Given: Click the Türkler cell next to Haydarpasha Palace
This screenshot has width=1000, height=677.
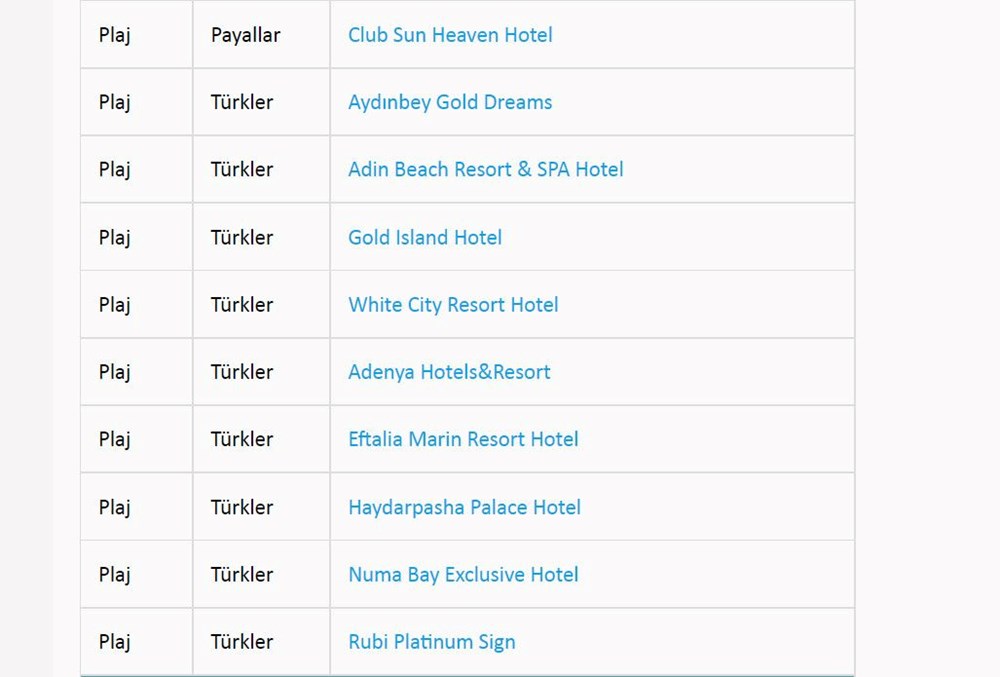Looking at the screenshot, I should click(x=241, y=506).
